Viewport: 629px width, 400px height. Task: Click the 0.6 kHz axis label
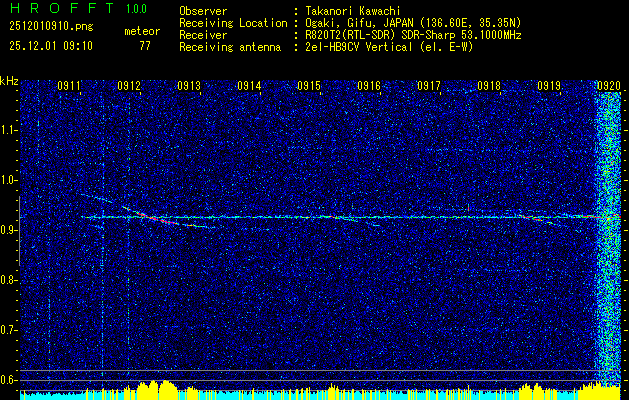click(8, 380)
